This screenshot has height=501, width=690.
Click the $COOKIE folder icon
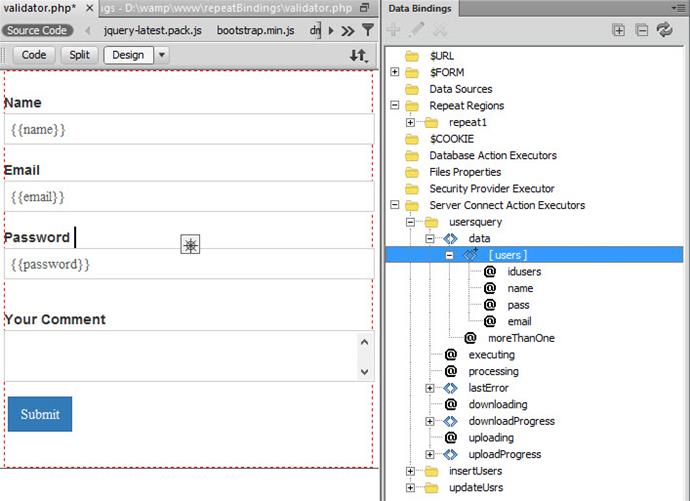[412, 139]
